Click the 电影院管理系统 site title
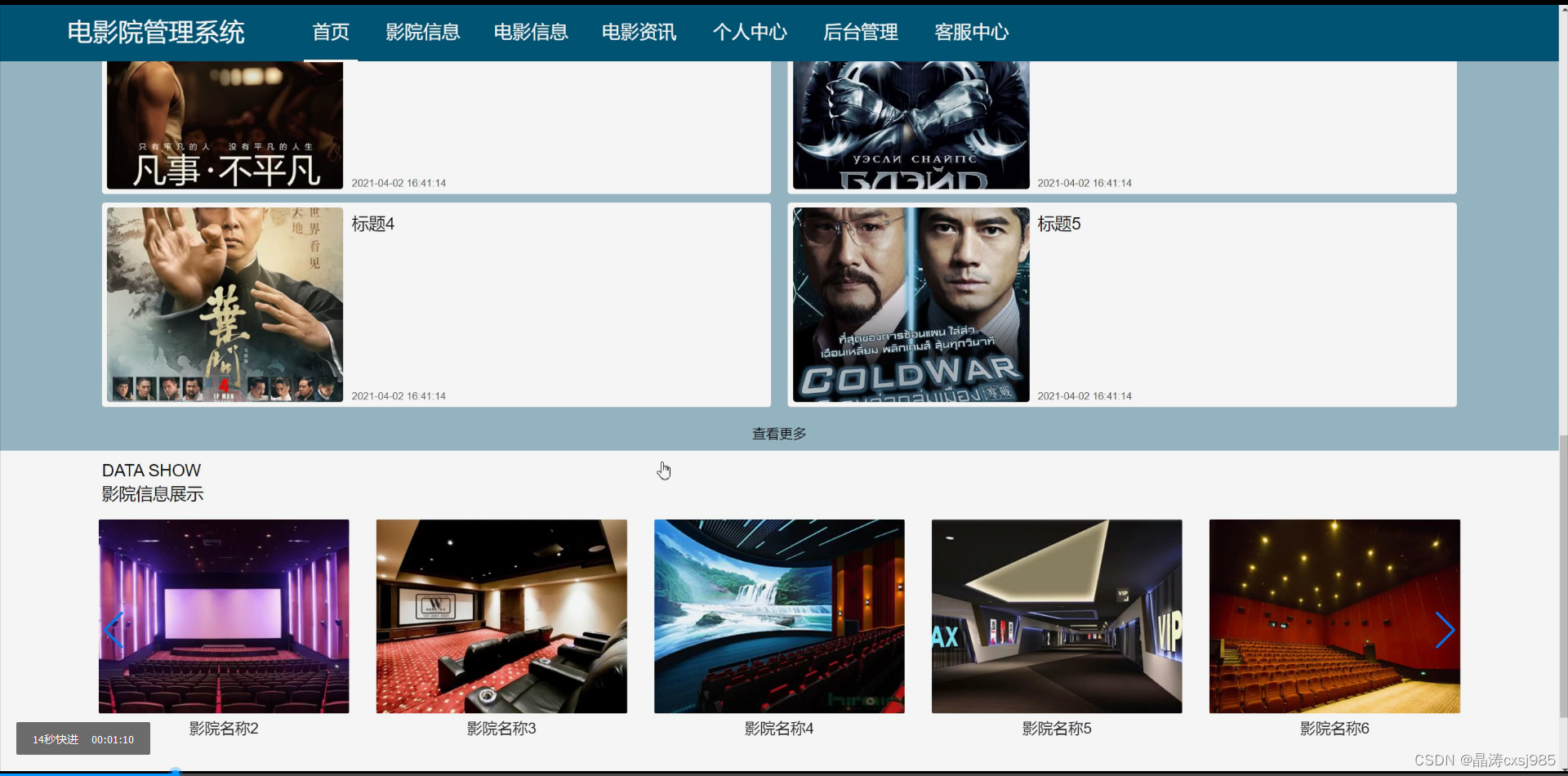 click(x=155, y=32)
